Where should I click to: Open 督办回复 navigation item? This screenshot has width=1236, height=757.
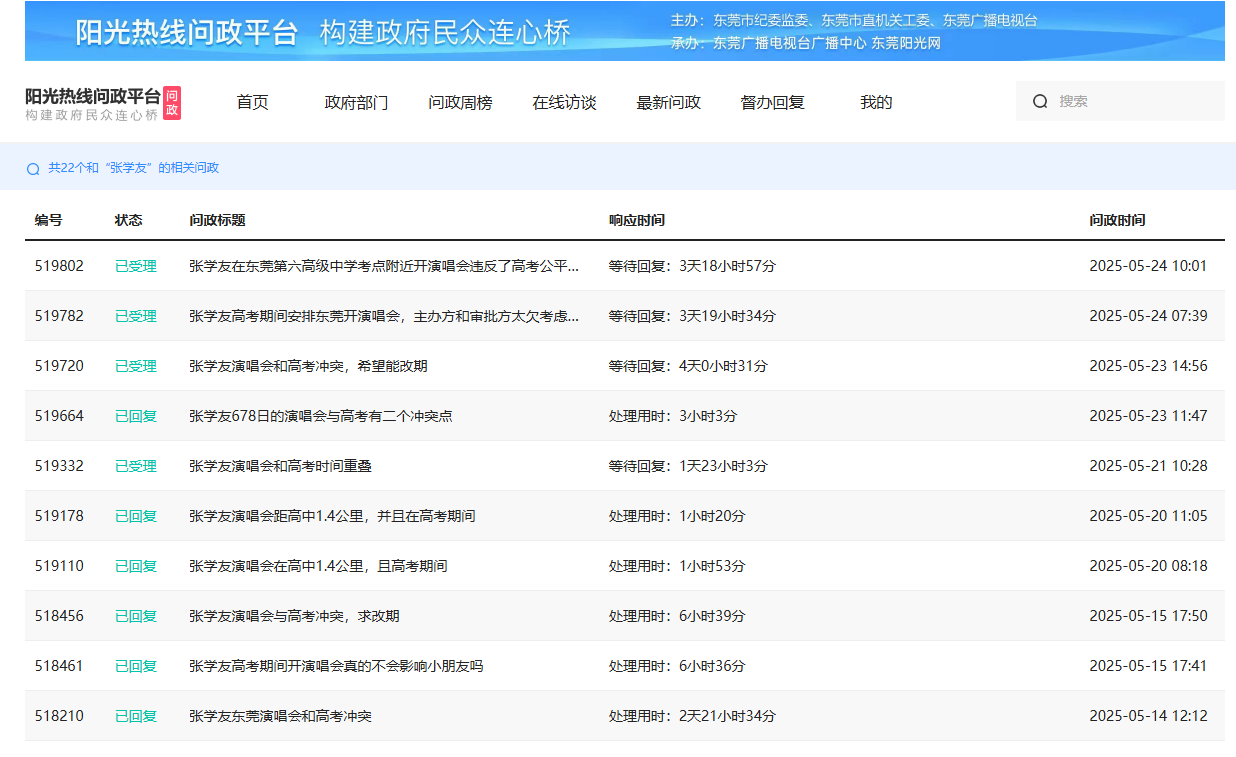click(772, 102)
